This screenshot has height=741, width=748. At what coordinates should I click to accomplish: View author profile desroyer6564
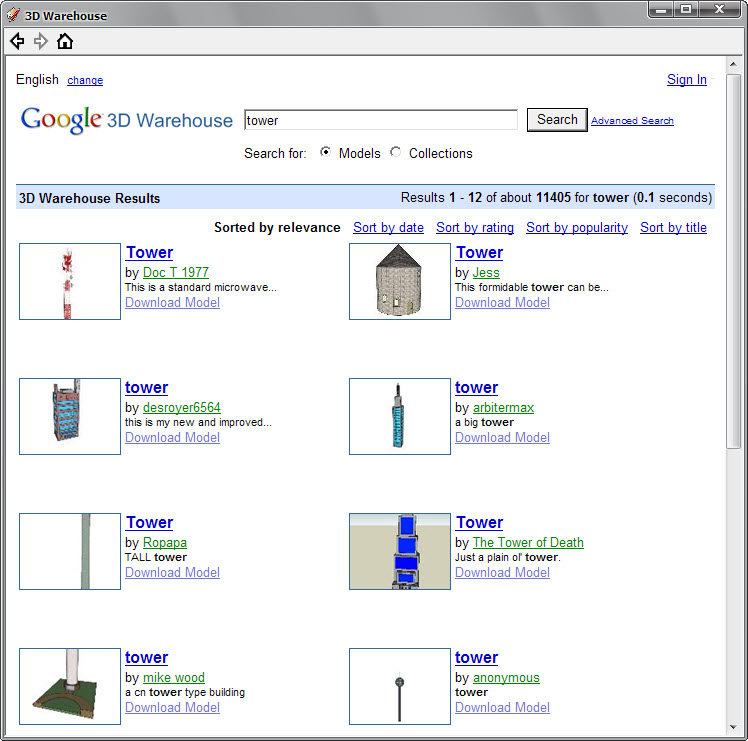coord(182,407)
